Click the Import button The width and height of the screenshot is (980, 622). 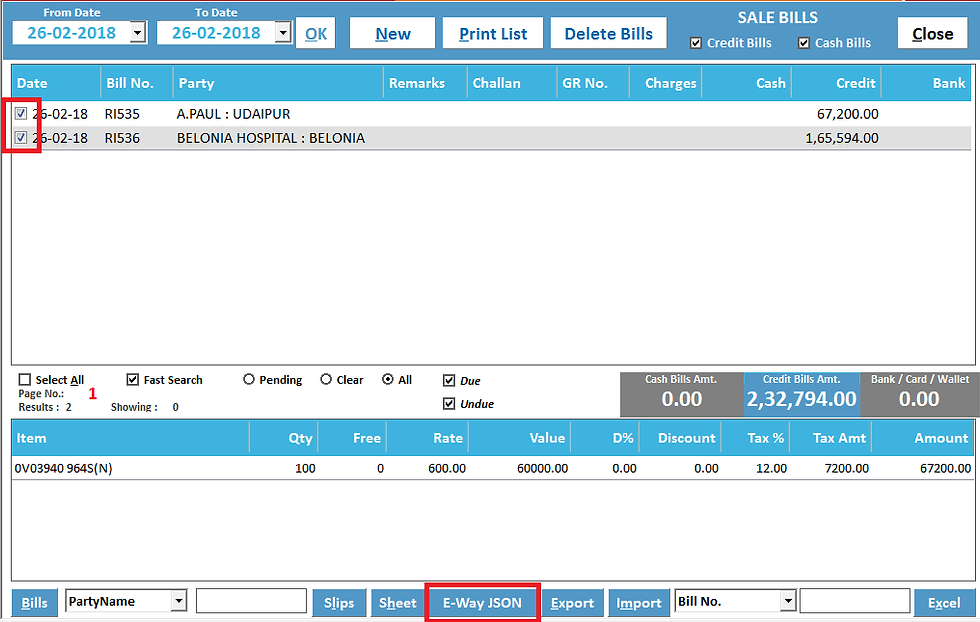[638, 603]
